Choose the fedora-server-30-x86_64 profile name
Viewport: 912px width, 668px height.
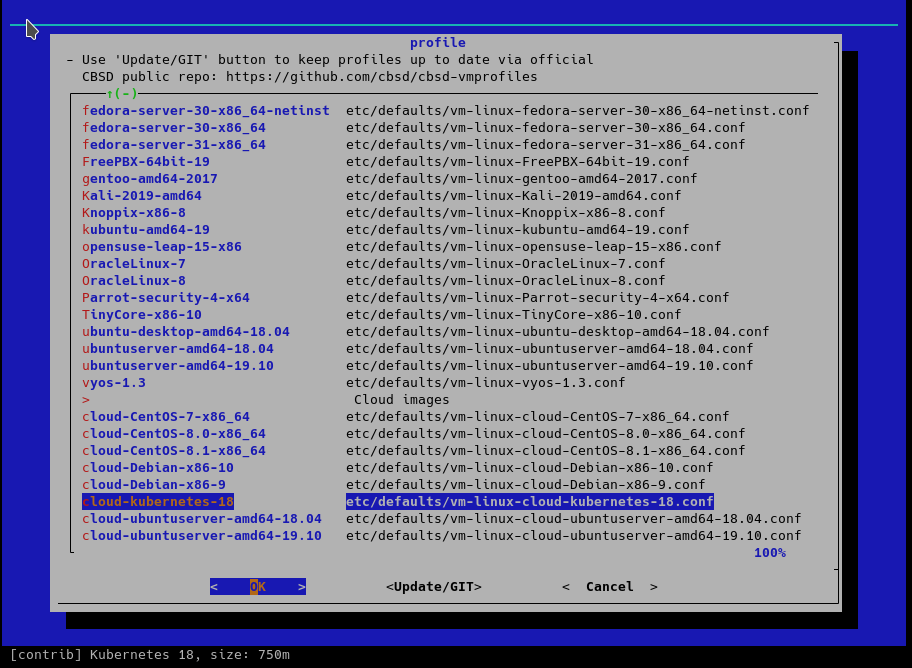[174, 127]
